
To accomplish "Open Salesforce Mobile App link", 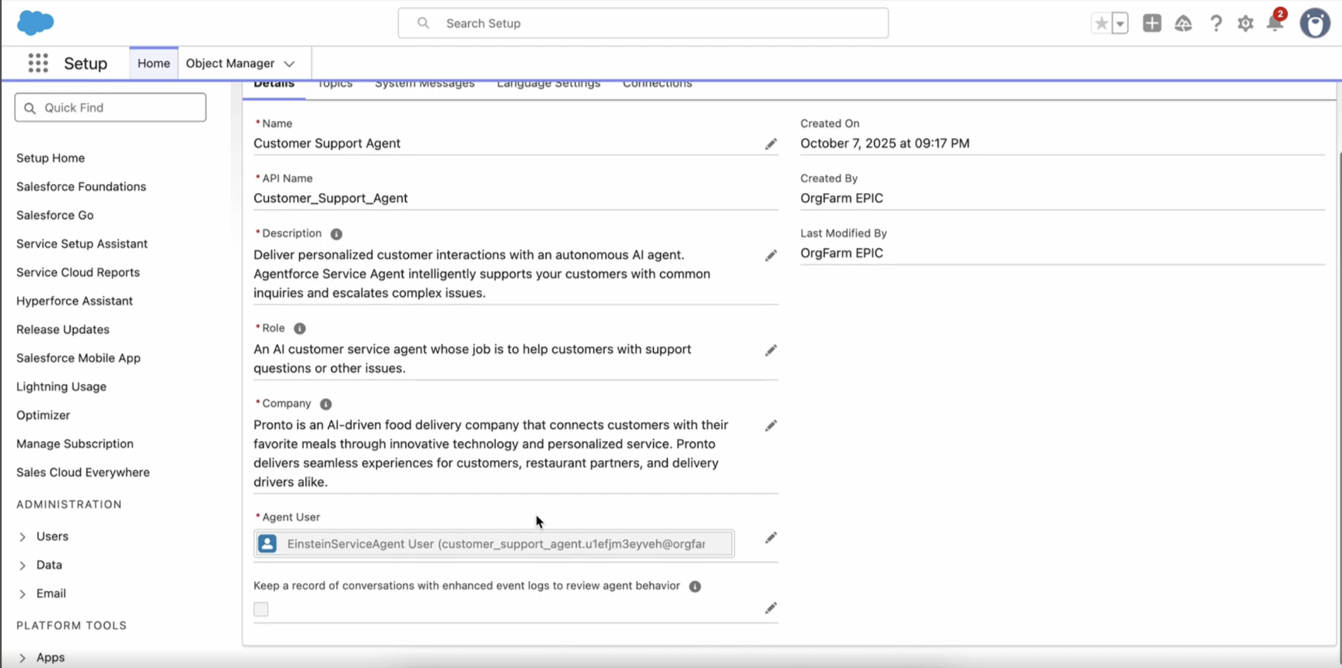I will point(78,358).
